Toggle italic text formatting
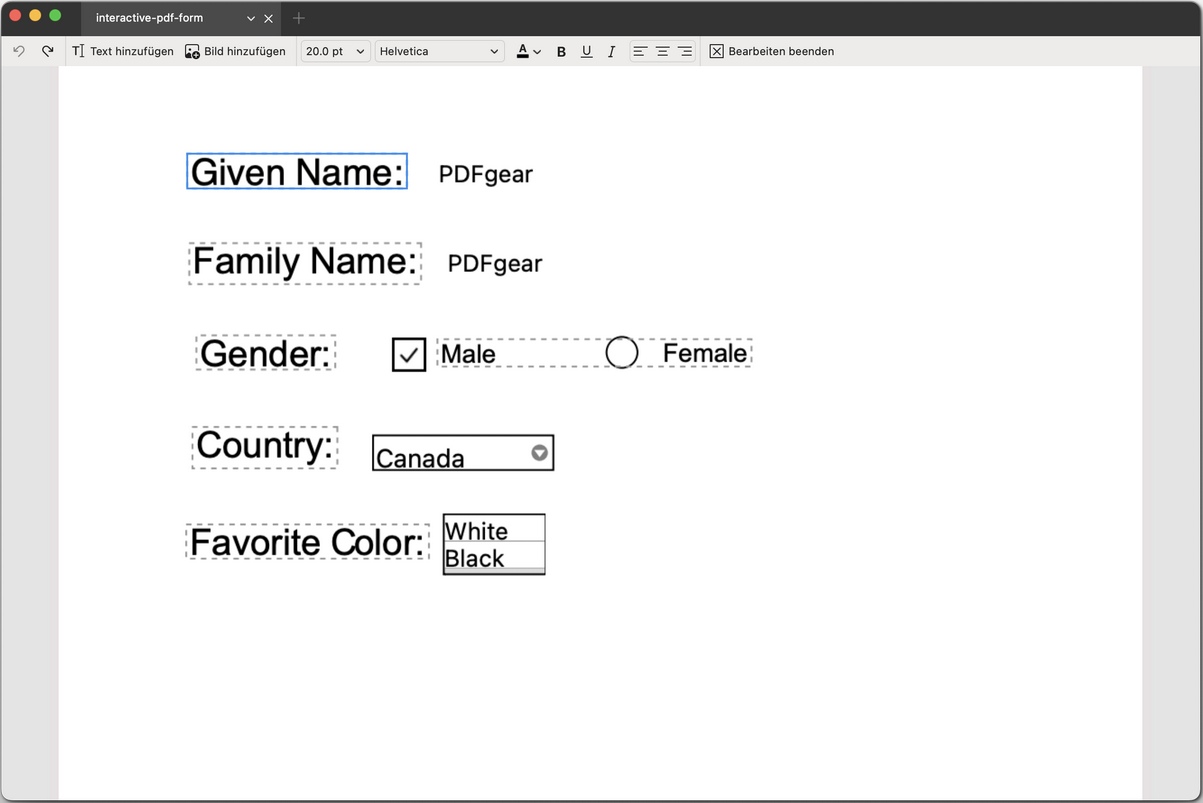This screenshot has height=803, width=1203. click(611, 52)
